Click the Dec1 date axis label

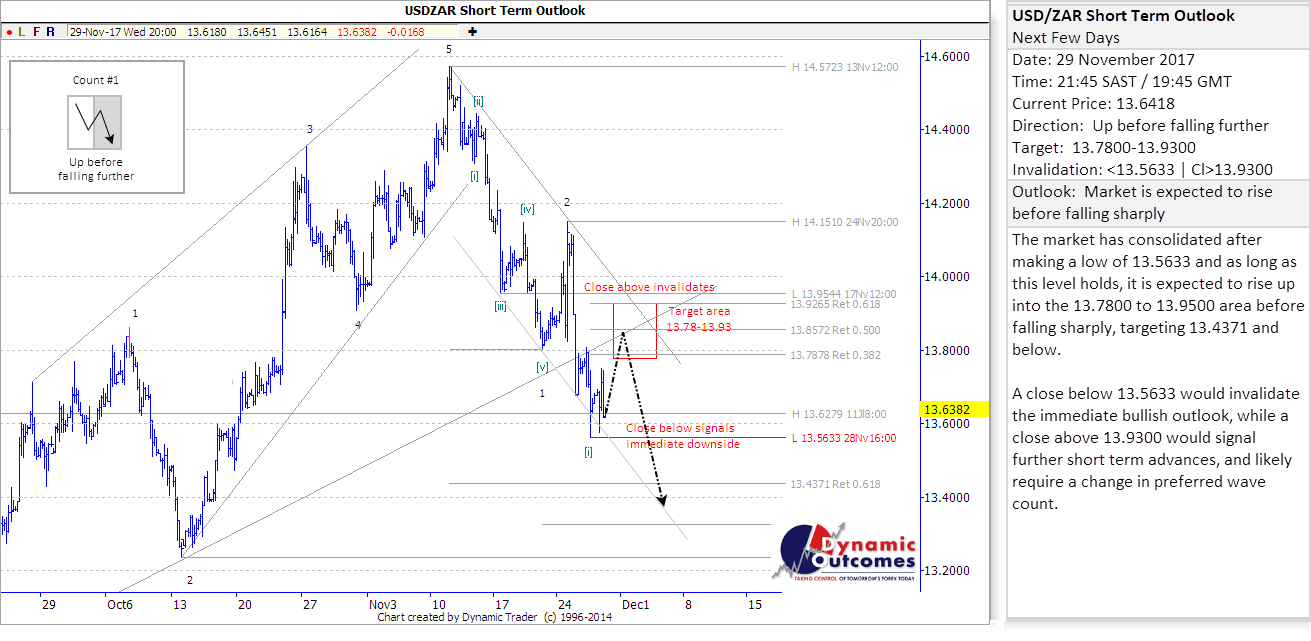pyautogui.click(x=635, y=604)
